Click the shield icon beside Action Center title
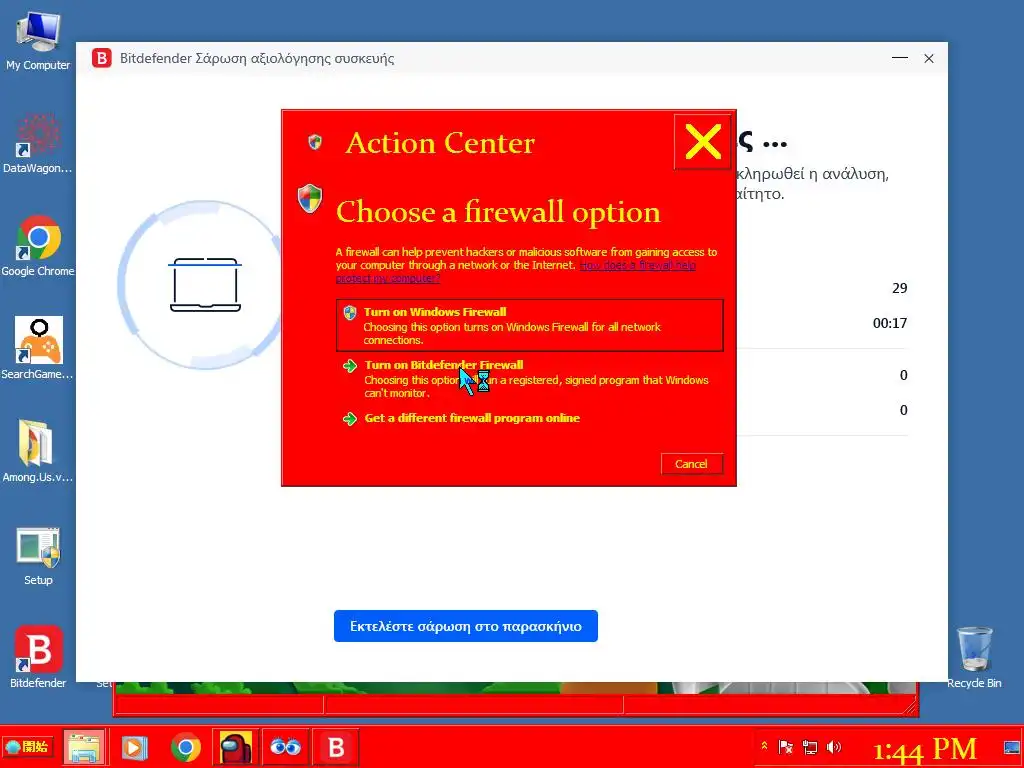Image resolution: width=1024 pixels, height=768 pixels. click(x=315, y=142)
